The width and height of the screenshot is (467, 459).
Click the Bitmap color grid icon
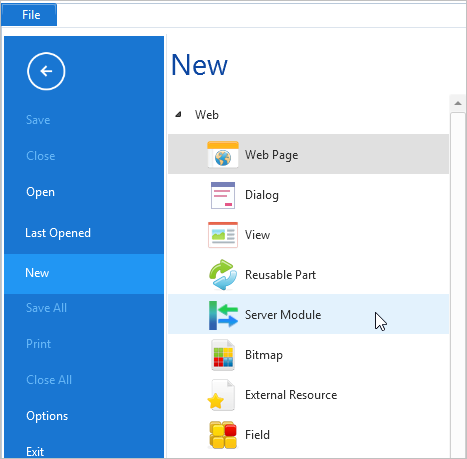coord(223,355)
